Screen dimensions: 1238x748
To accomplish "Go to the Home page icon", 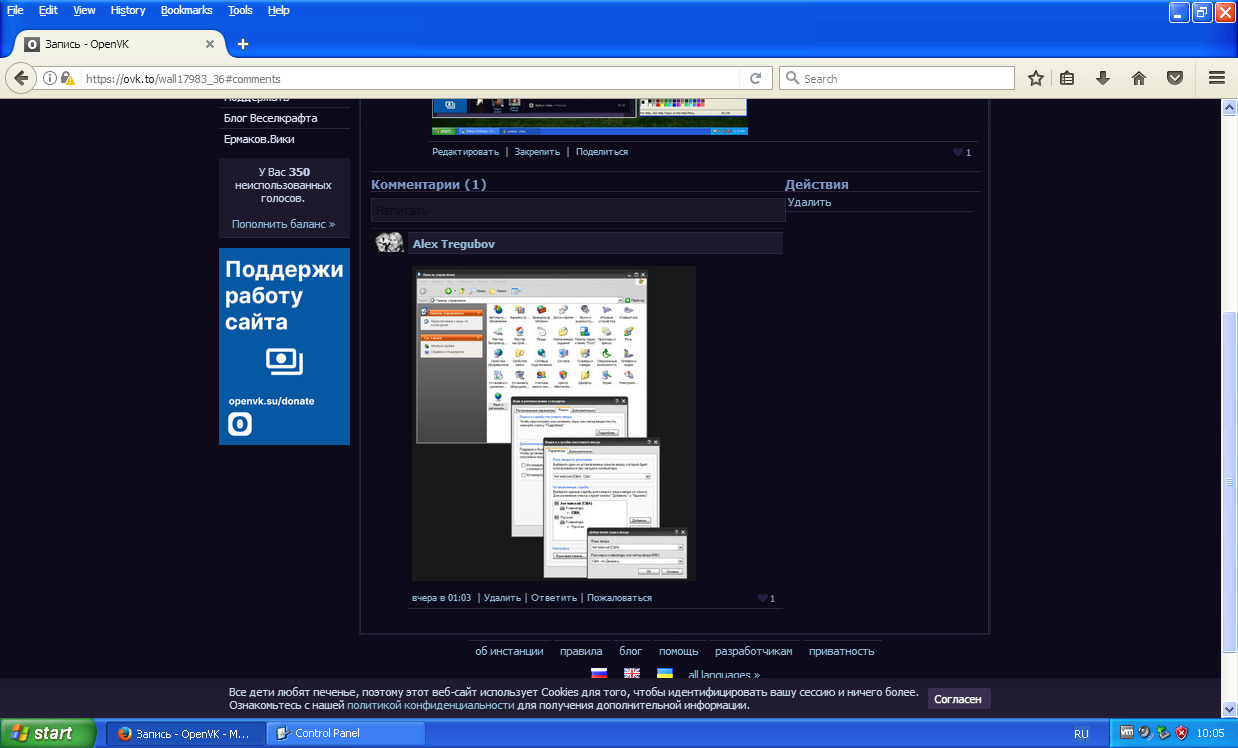I will coord(1138,78).
